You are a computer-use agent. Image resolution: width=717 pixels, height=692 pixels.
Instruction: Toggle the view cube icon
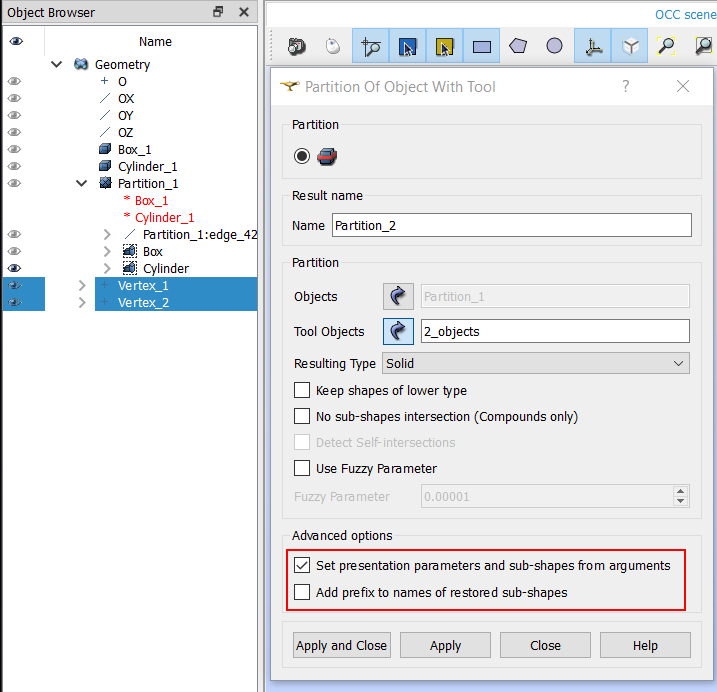630,46
